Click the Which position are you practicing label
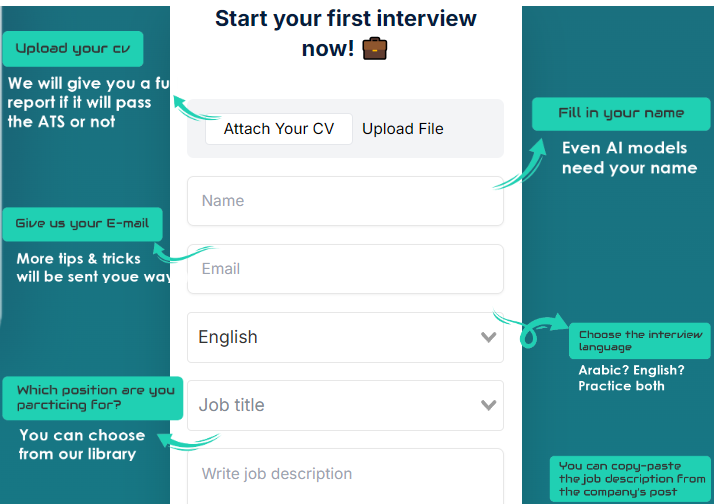 [x=94, y=398]
